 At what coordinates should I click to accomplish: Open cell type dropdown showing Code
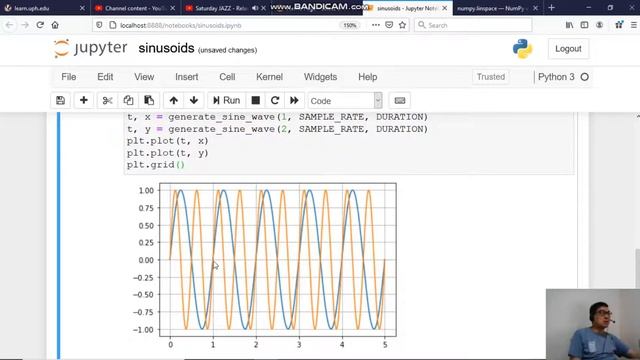[345, 100]
